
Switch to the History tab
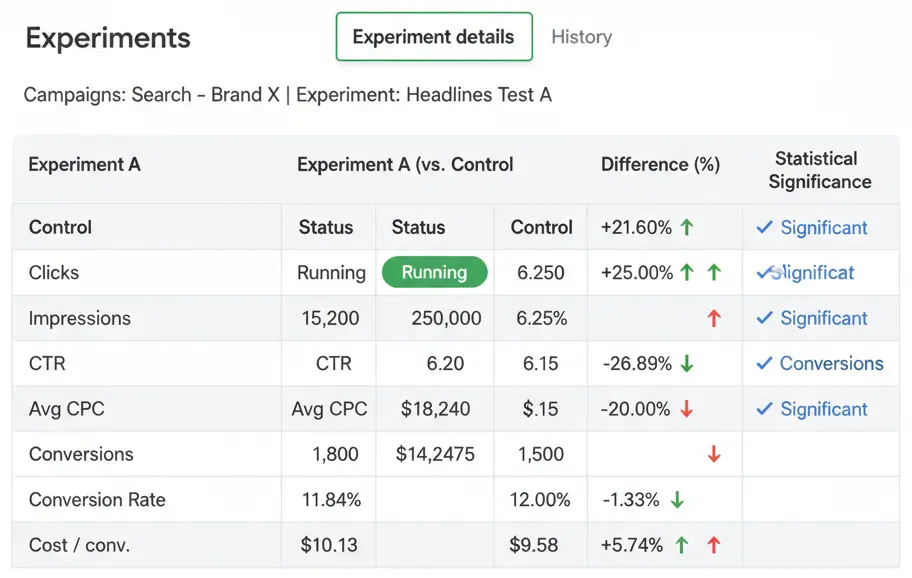pos(581,37)
